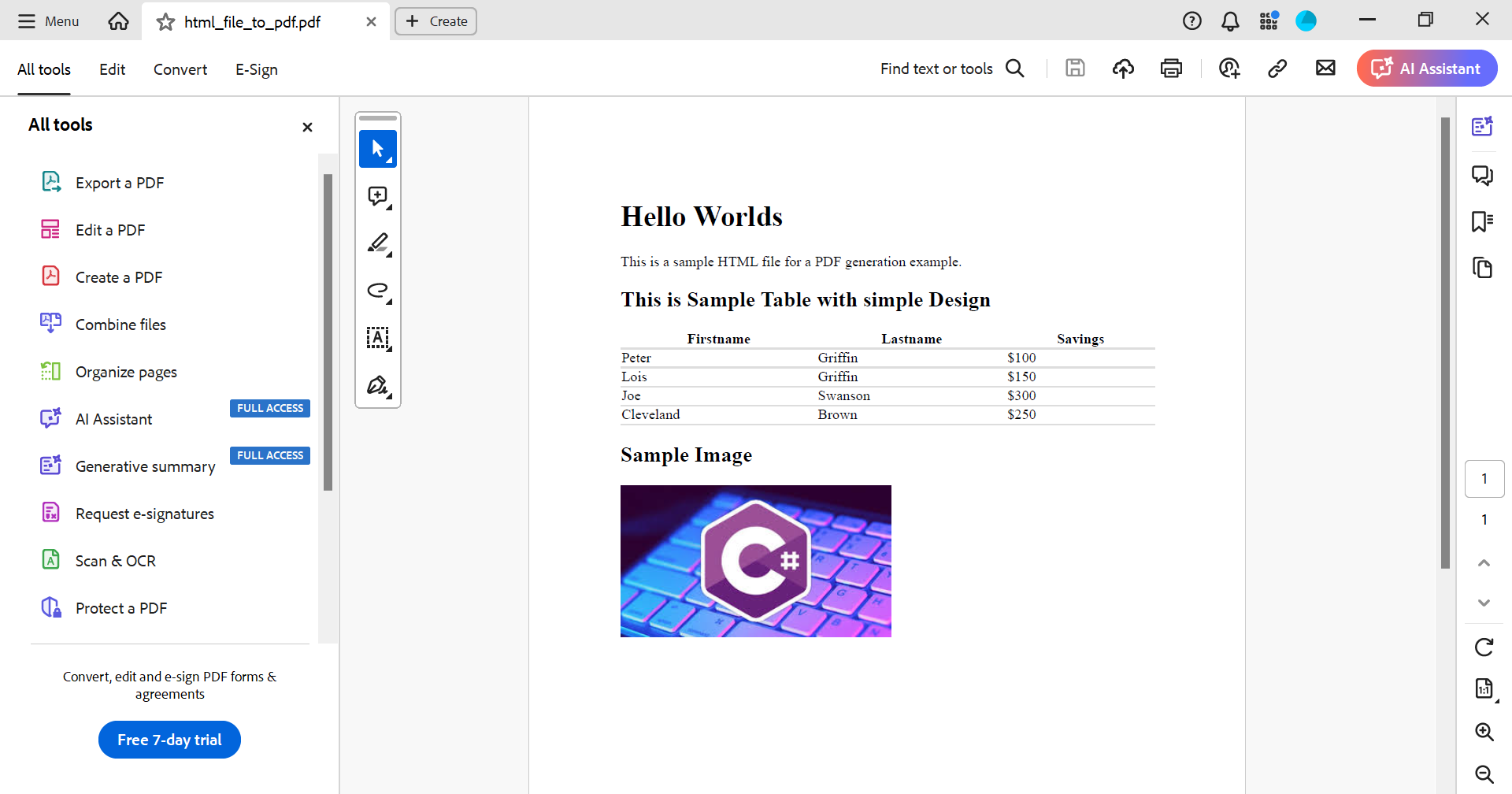Screen dimensions: 1512x794
Task: Switch to the Convert tab
Action: 180,69
